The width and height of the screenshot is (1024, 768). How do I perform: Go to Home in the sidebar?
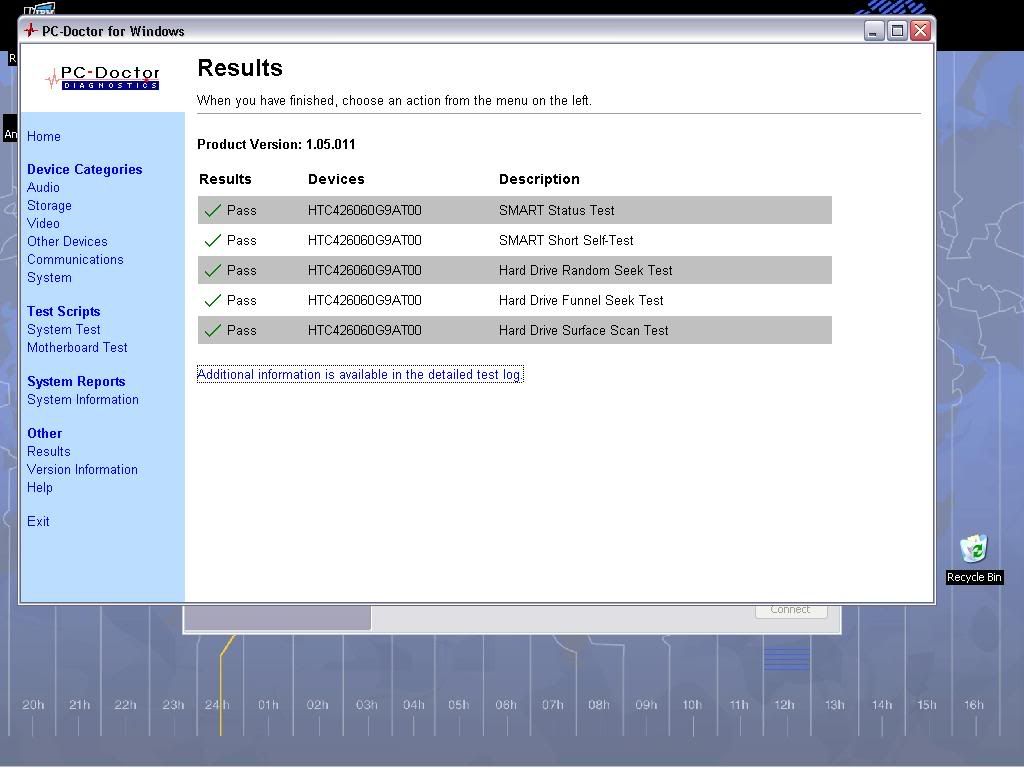point(44,137)
